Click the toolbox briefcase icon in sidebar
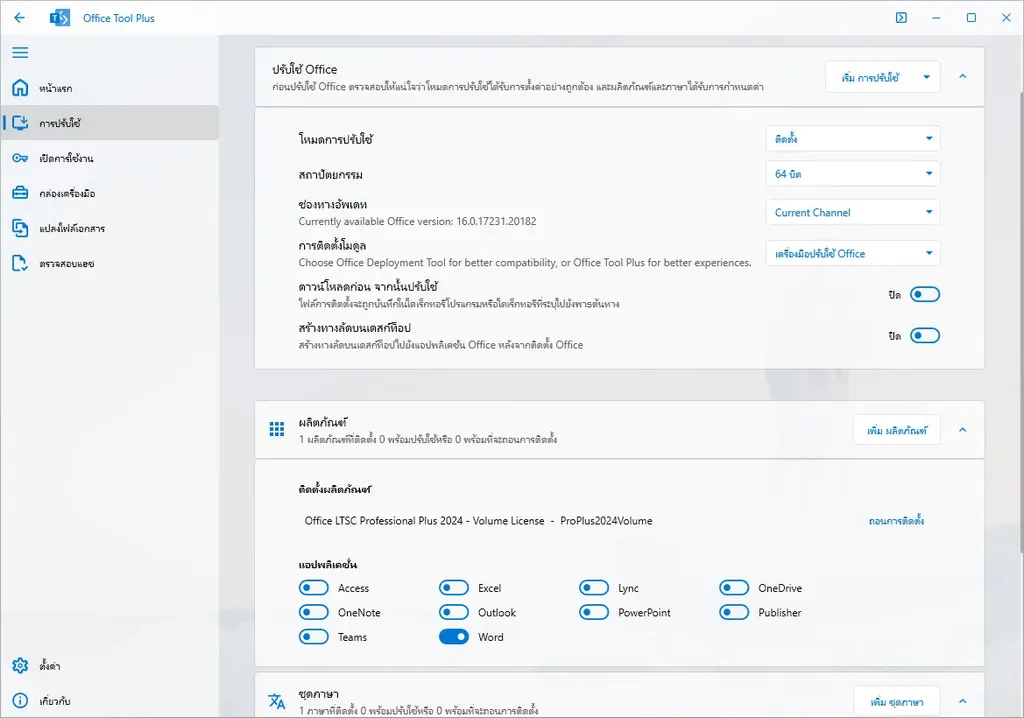1024x718 pixels. pos(20,193)
